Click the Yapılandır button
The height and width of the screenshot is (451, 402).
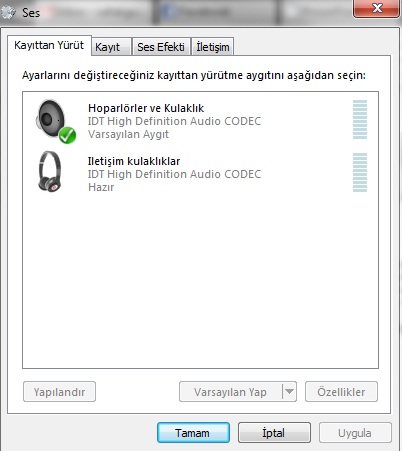59,392
